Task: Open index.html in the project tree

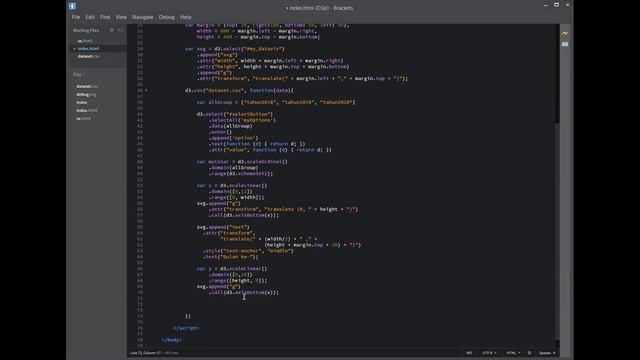Action: click(x=87, y=111)
